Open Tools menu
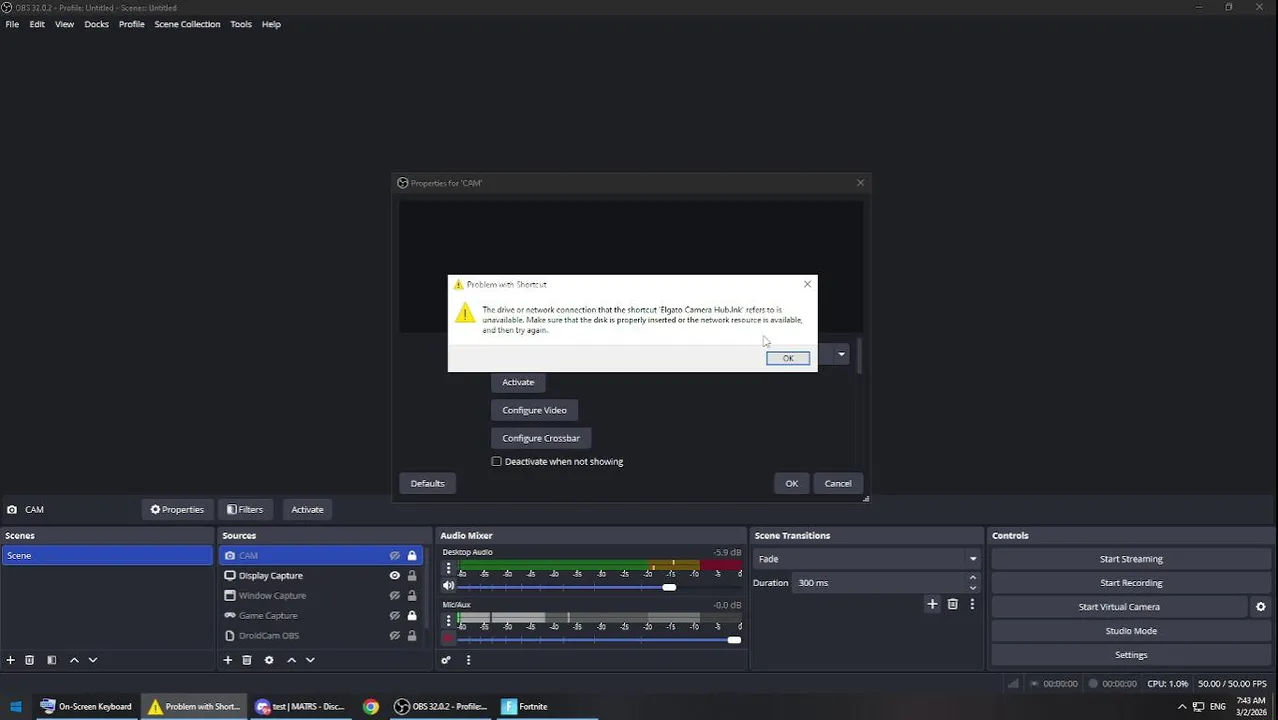Screen dimensions: 1278x720 click(241, 24)
